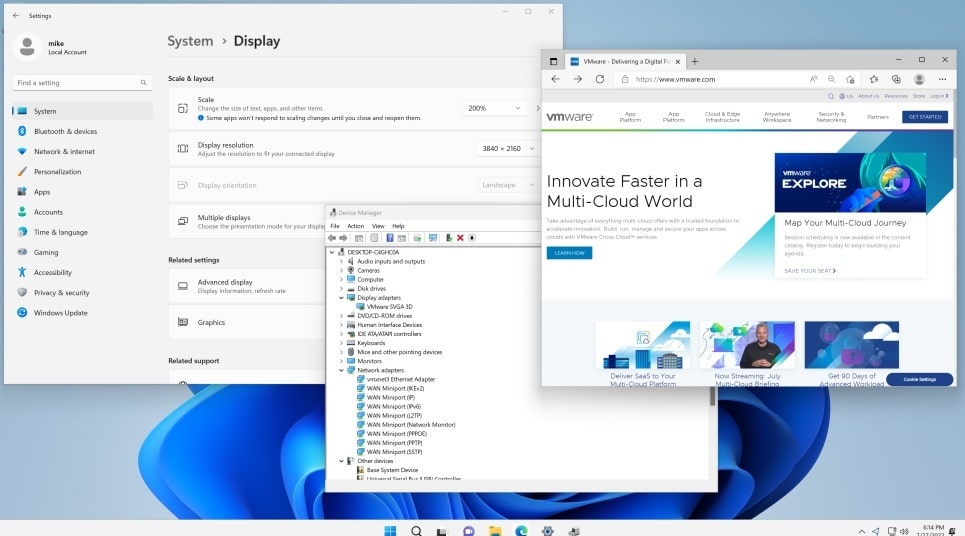Image resolution: width=965 pixels, height=536 pixels.
Task: Open Device Manager View menu
Action: (x=378, y=226)
